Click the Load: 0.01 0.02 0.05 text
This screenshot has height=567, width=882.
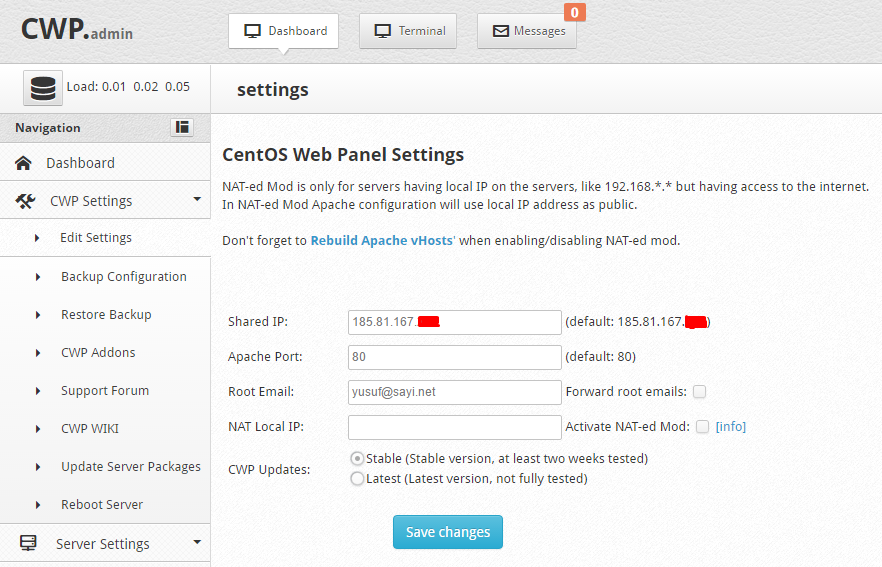click(x=128, y=87)
